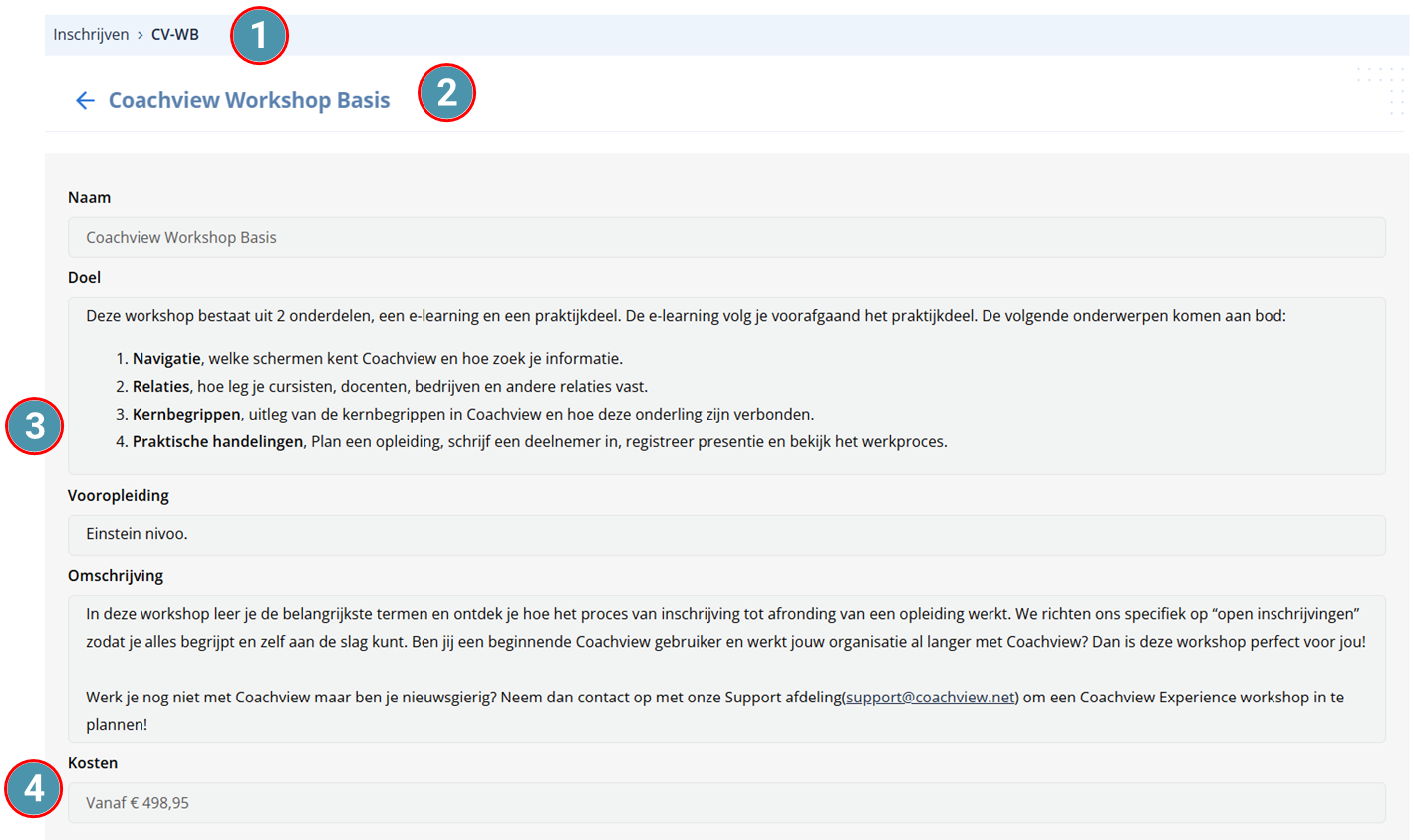
Task: Select the Praktische handelingen list item
Action: point(532,442)
